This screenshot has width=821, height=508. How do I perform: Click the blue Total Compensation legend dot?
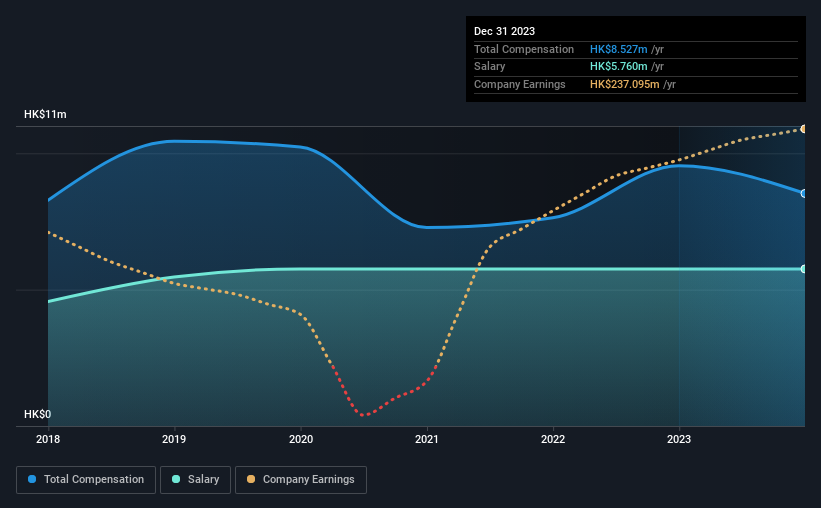tap(32, 479)
